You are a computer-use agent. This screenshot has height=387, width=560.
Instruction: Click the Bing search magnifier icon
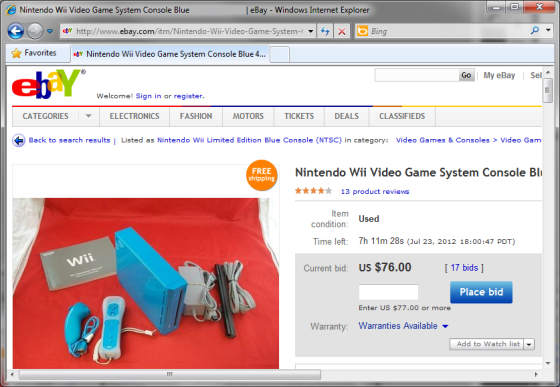pos(535,31)
